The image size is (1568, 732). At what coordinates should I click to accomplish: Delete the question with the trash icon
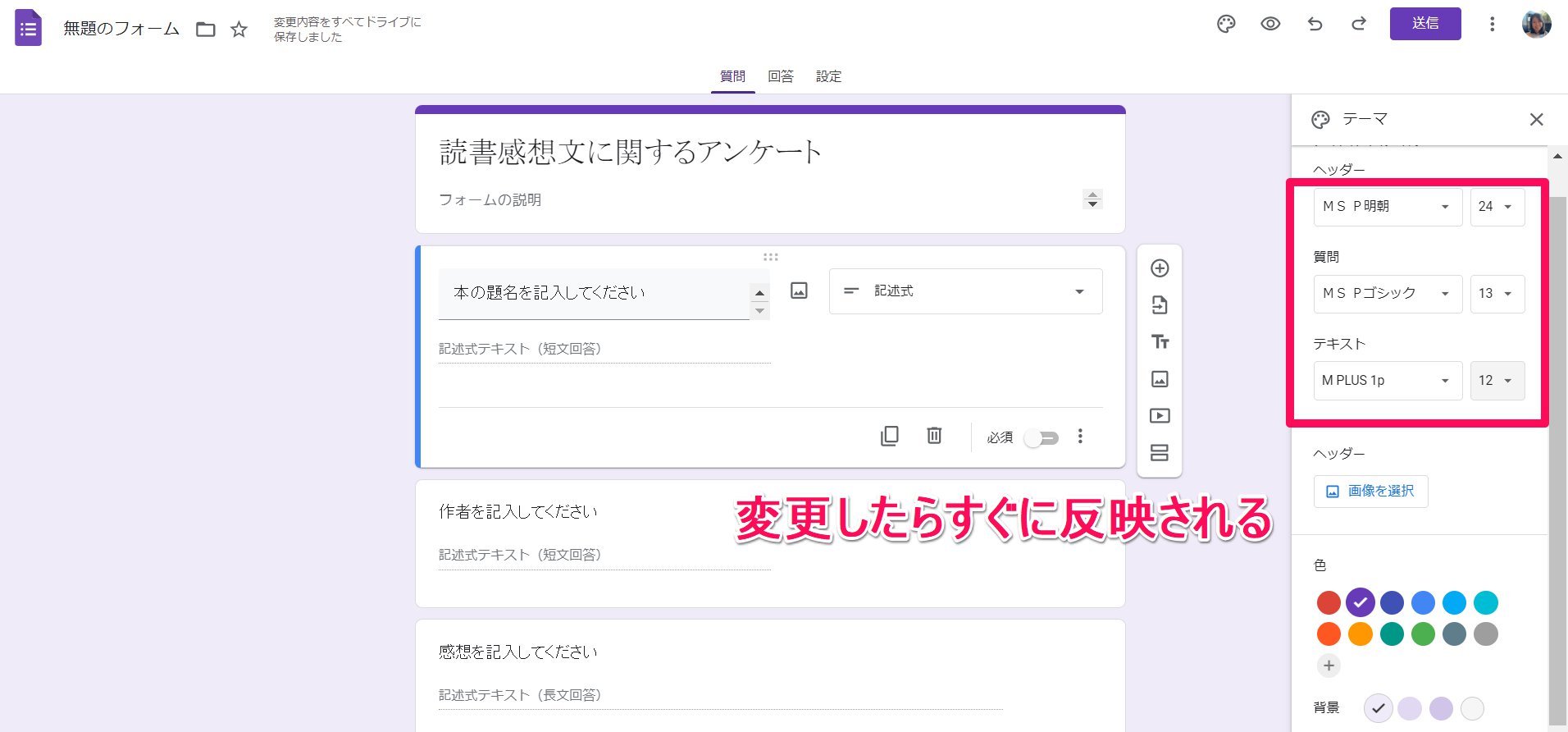coord(934,436)
